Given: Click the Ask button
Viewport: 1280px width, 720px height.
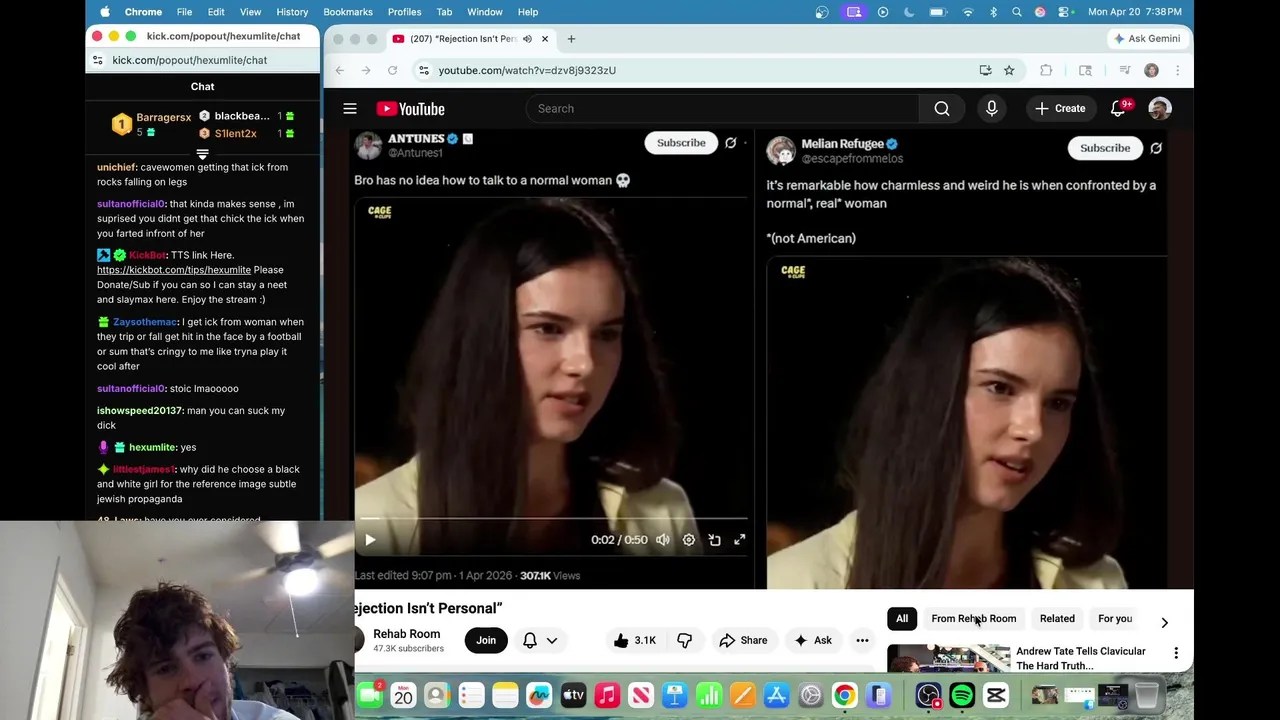Looking at the screenshot, I should point(811,640).
